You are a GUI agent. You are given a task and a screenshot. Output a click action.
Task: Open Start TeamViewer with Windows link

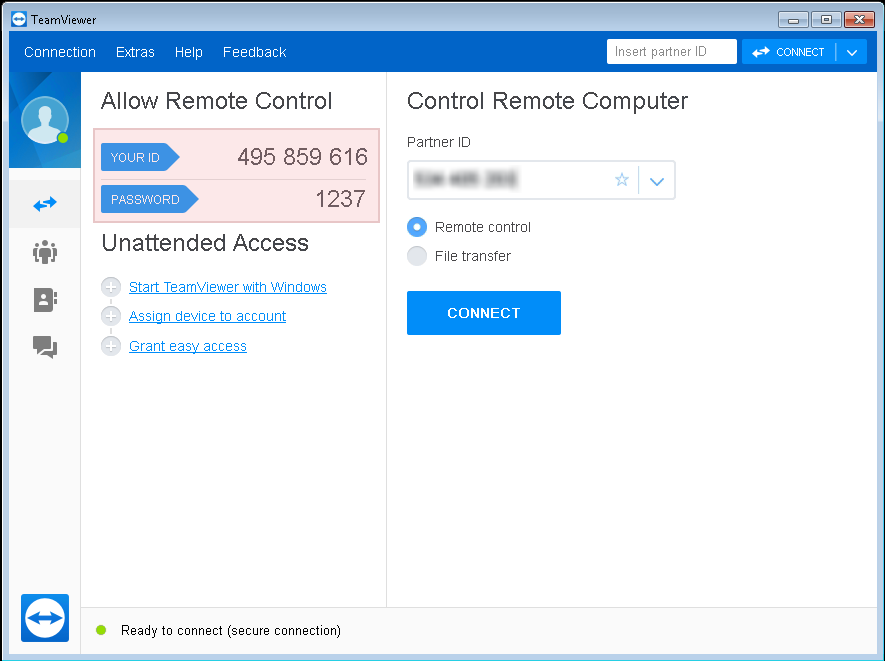(x=227, y=287)
